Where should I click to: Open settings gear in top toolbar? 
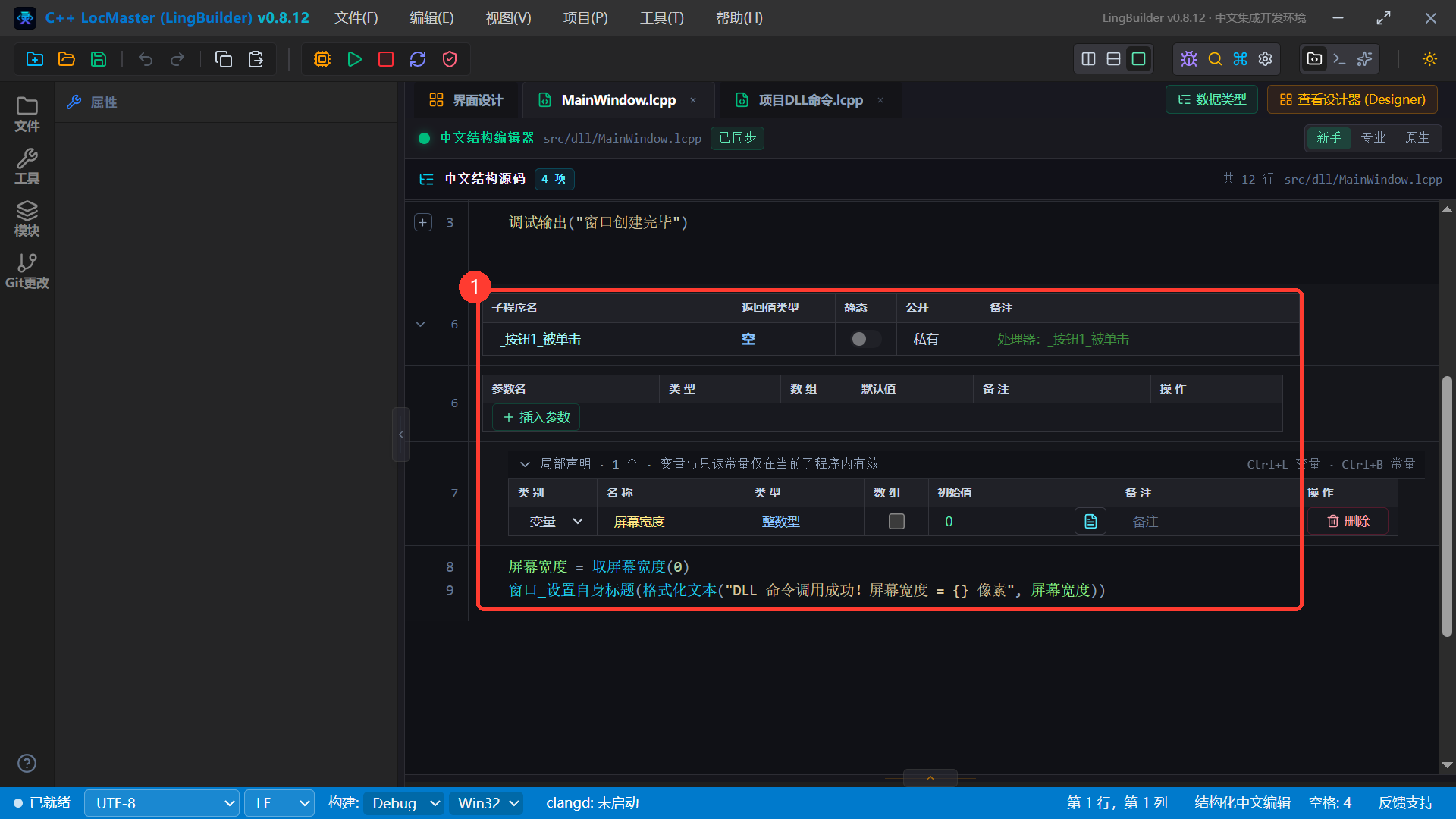tap(1266, 59)
